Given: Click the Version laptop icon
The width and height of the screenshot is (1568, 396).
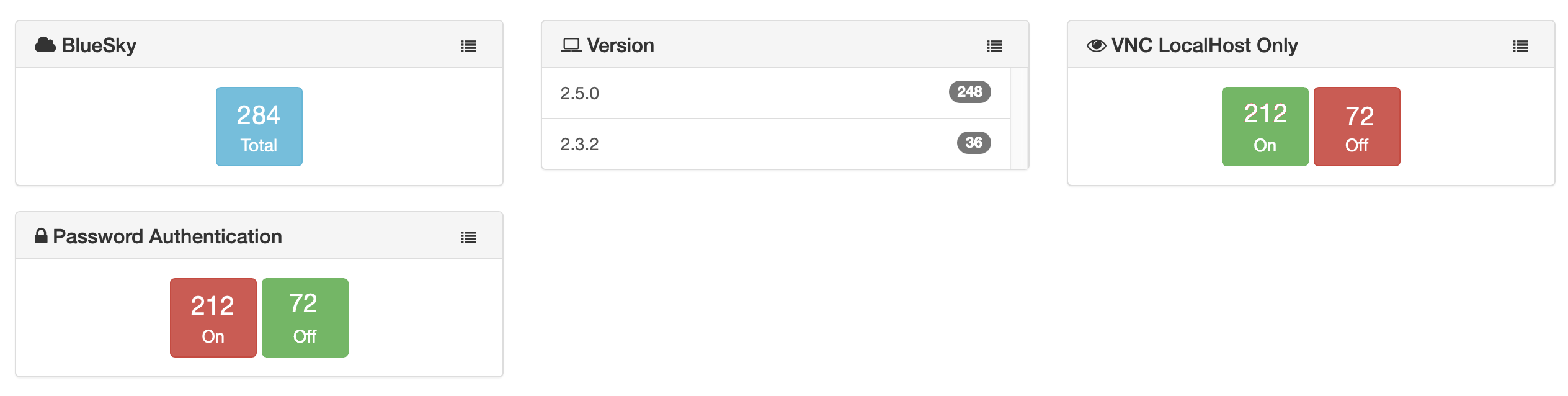Looking at the screenshot, I should (x=571, y=45).
